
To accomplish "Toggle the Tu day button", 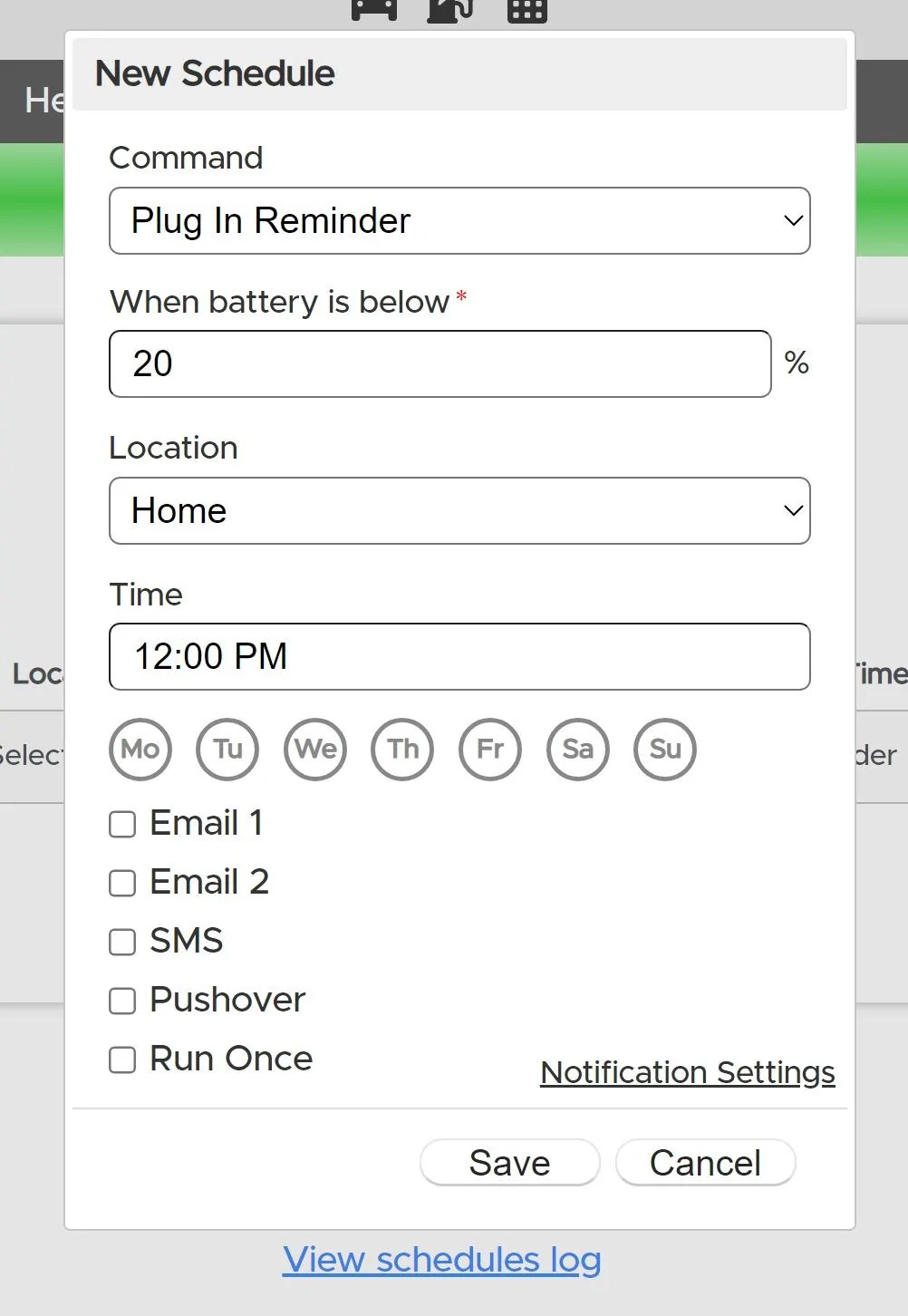I will pos(227,750).
